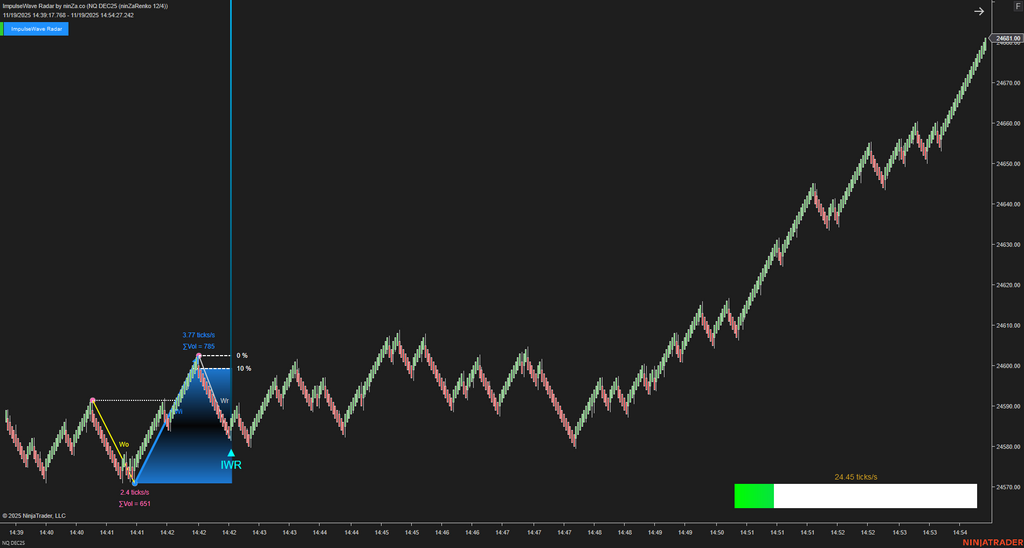Screen dimensions: 1024x548
Task: Click the green status strip beside ImpulseWave Radar
Action: coord(1,29)
